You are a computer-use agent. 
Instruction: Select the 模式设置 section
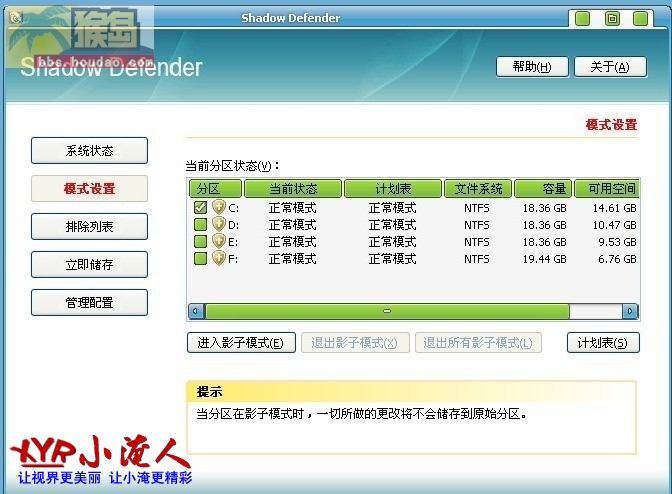89,189
